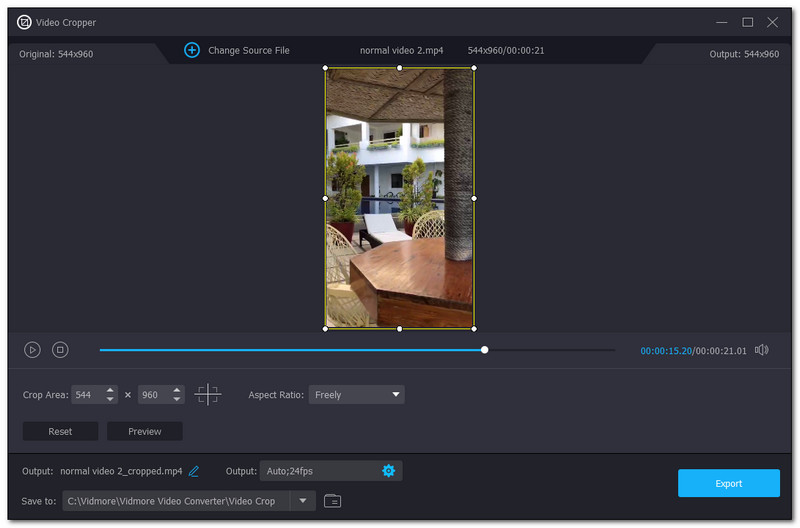
Task: Click the bottom-right crop handle
Action: (x=474, y=329)
